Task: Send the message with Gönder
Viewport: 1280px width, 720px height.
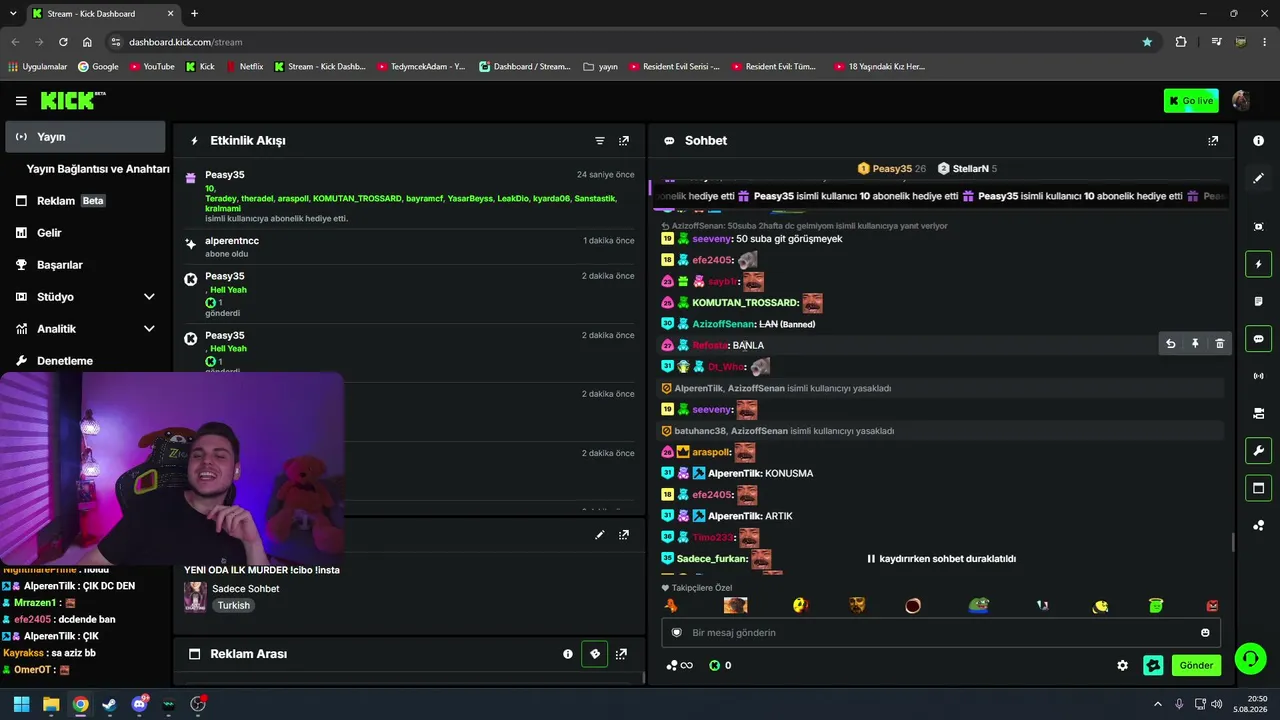Action: [1196, 665]
